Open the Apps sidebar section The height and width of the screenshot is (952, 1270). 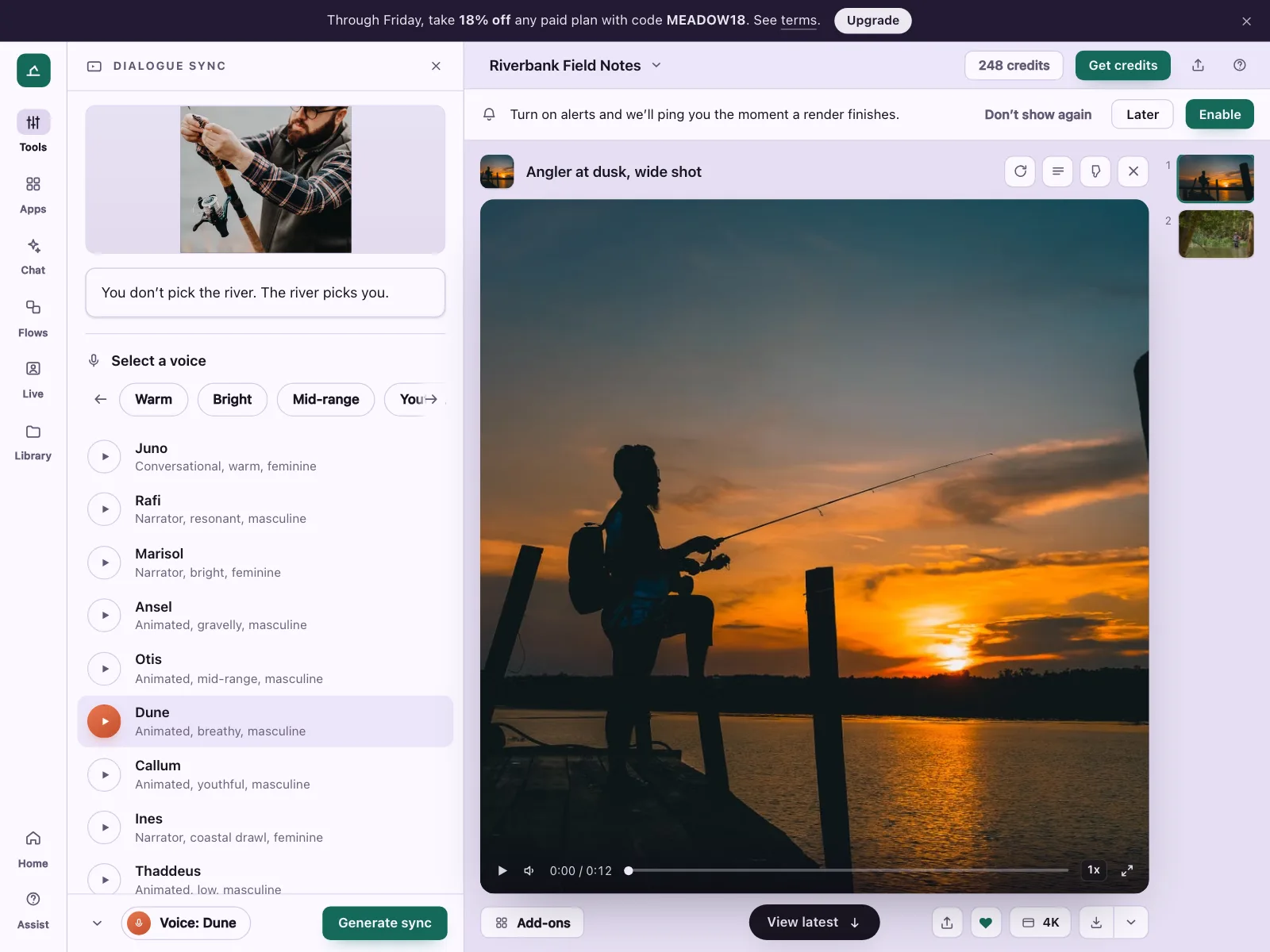pos(33,194)
